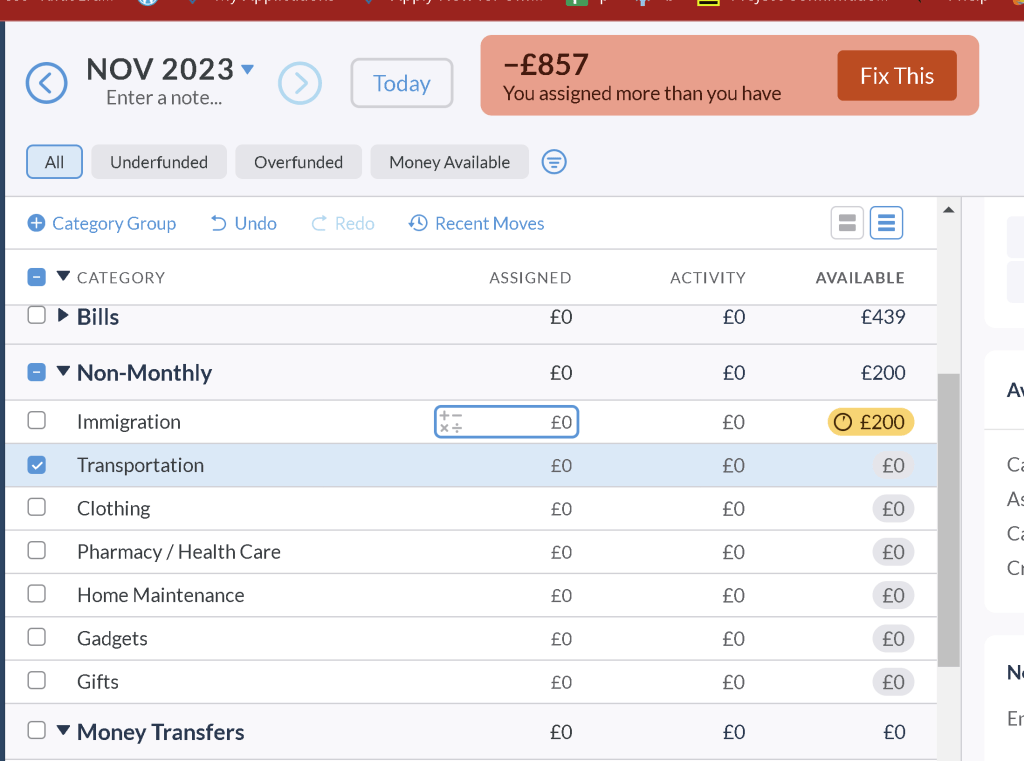Image resolution: width=1024 pixels, height=761 pixels.
Task: Switch to the comfortable row density view
Action: [x=847, y=223]
